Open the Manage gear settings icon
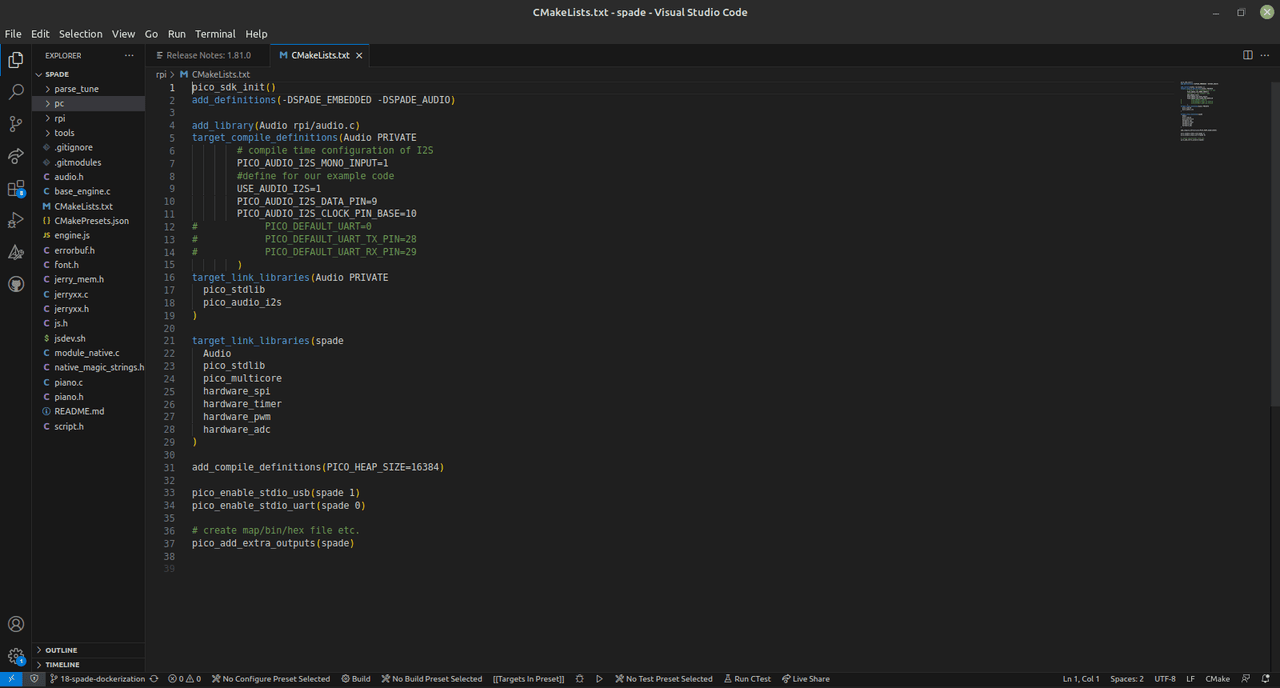1280x688 pixels. [x=16, y=656]
